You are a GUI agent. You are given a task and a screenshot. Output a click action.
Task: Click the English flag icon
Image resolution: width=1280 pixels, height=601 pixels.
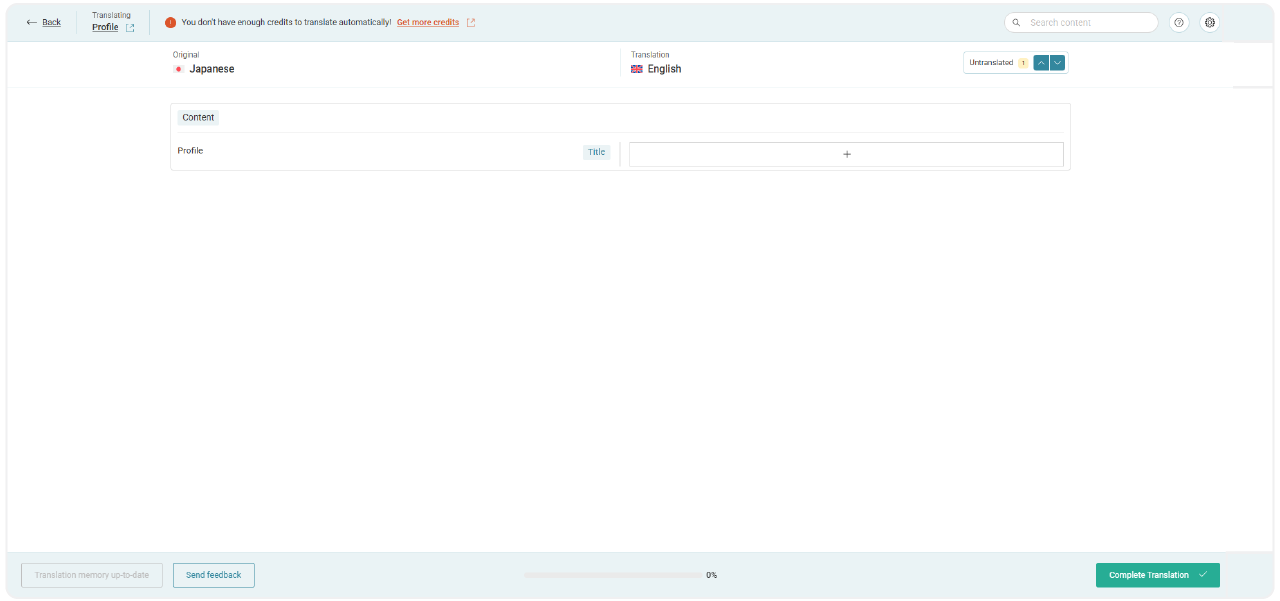tap(637, 69)
